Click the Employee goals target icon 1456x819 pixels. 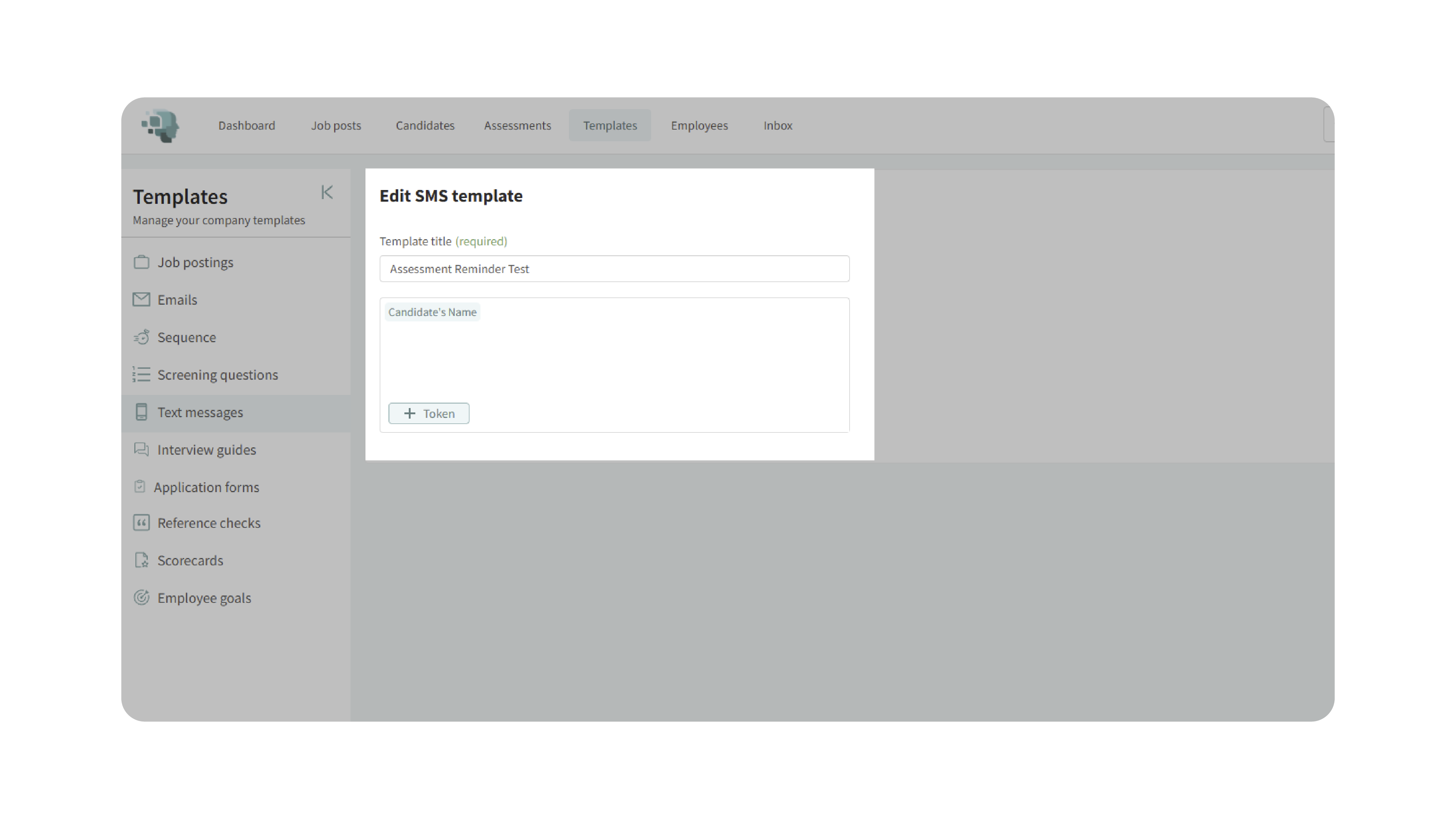click(x=141, y=597)
